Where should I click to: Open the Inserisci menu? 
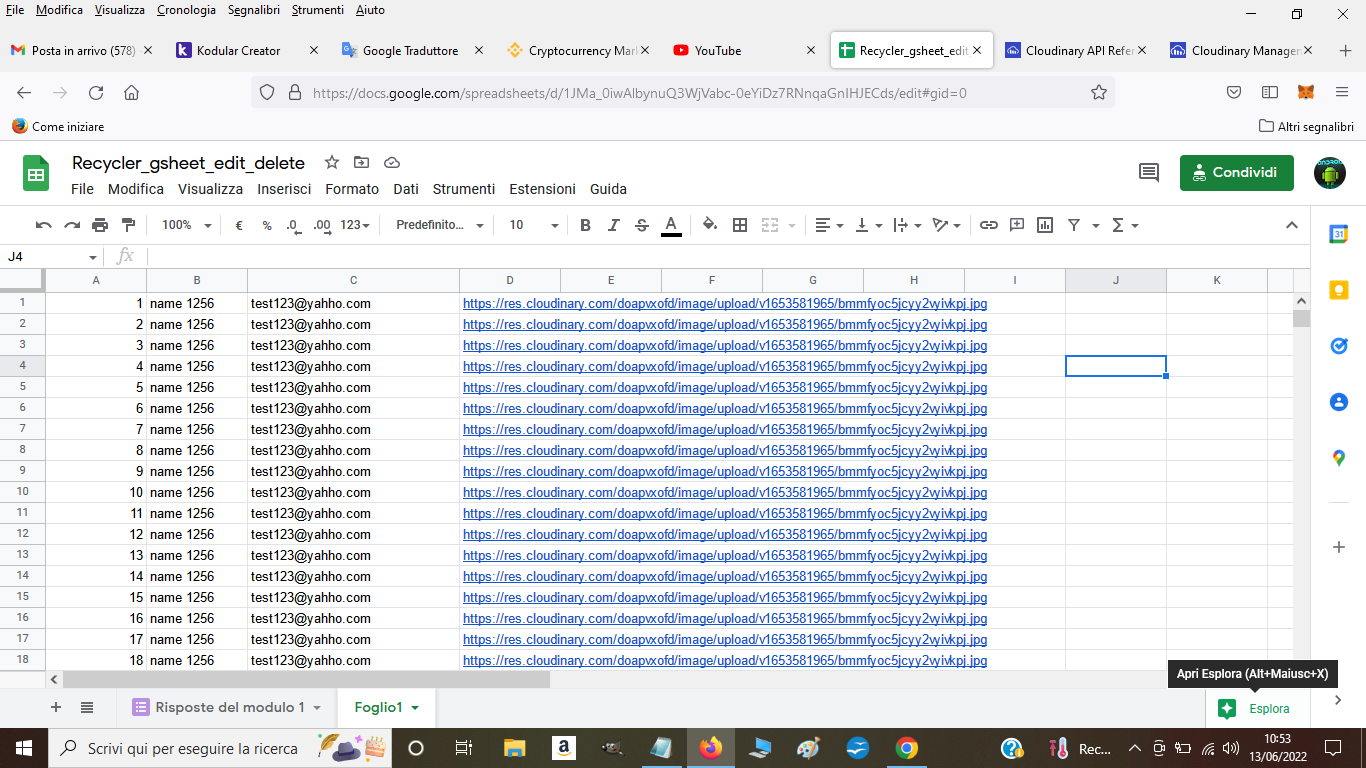tap(284, 189)
